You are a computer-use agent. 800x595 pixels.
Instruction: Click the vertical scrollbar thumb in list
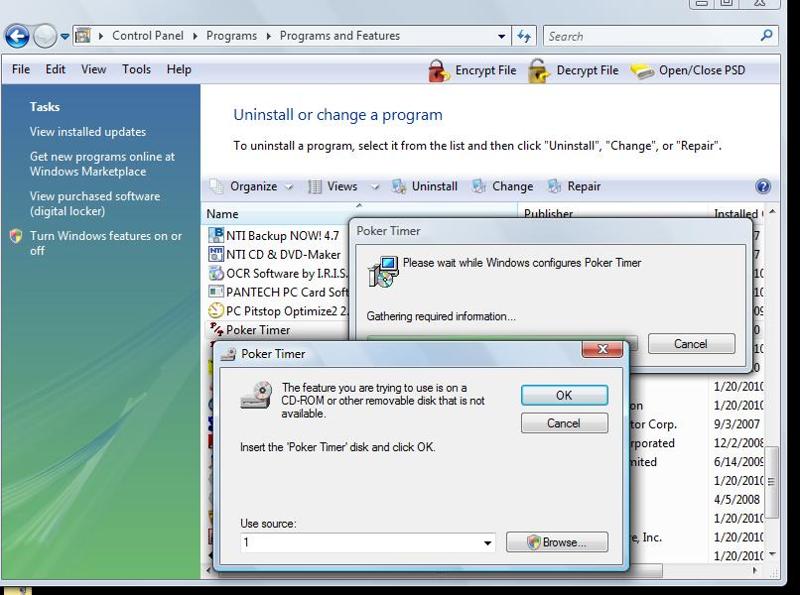point(771,481)
